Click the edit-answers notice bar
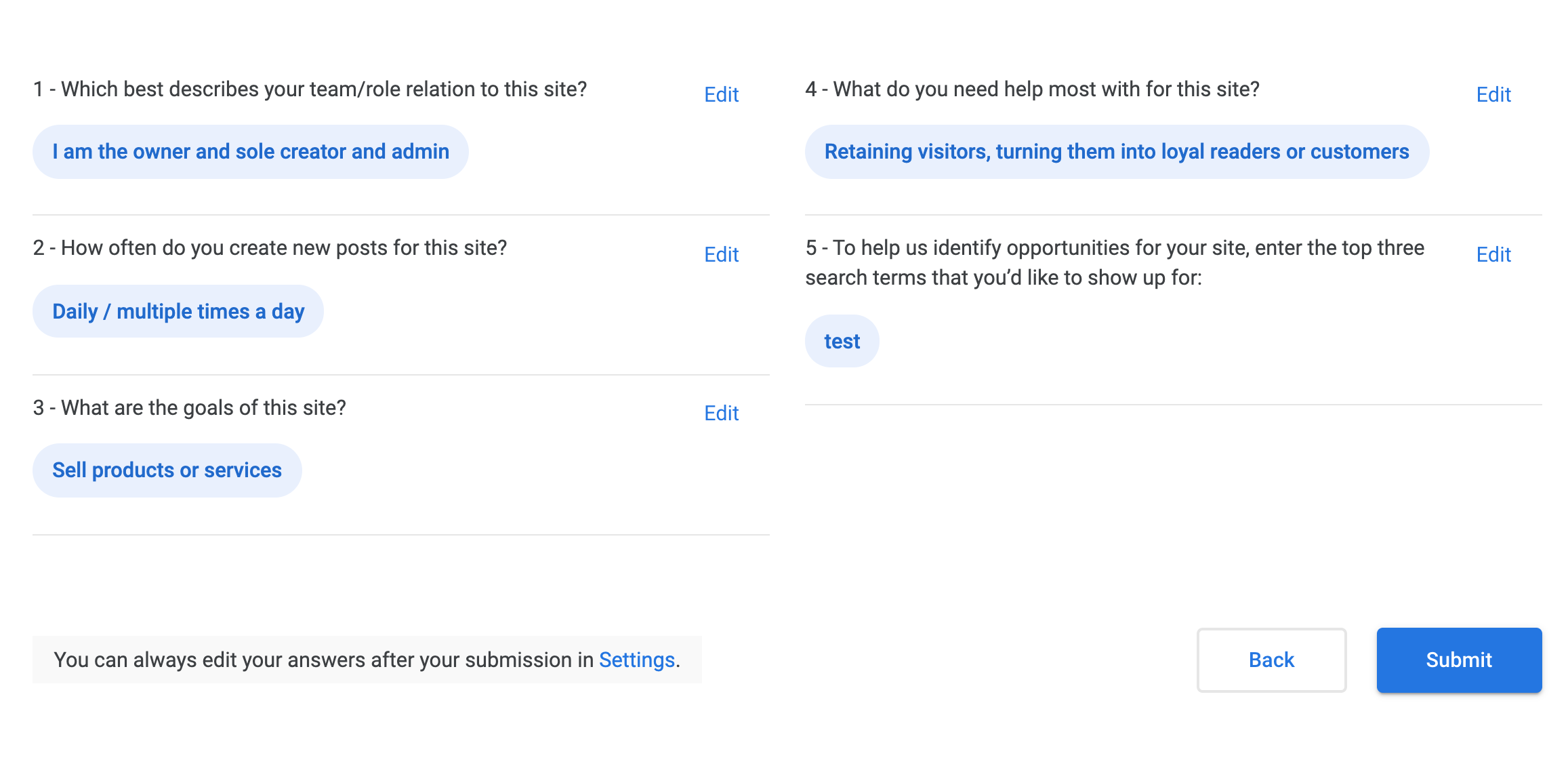This screenshot has height=766, width=1568. (x=366, y=659)
